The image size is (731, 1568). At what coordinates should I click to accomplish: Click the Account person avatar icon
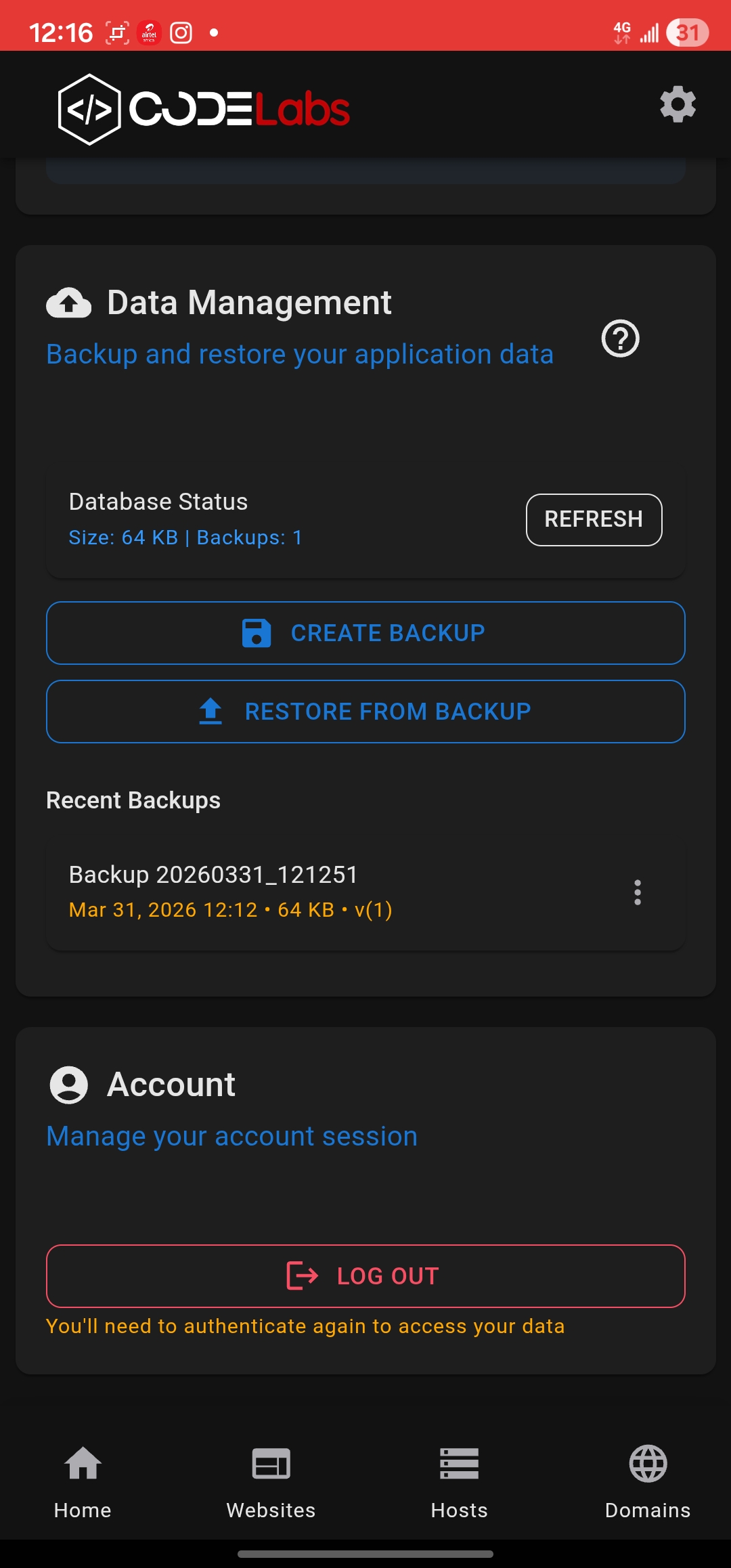(x=68, y=1083)
